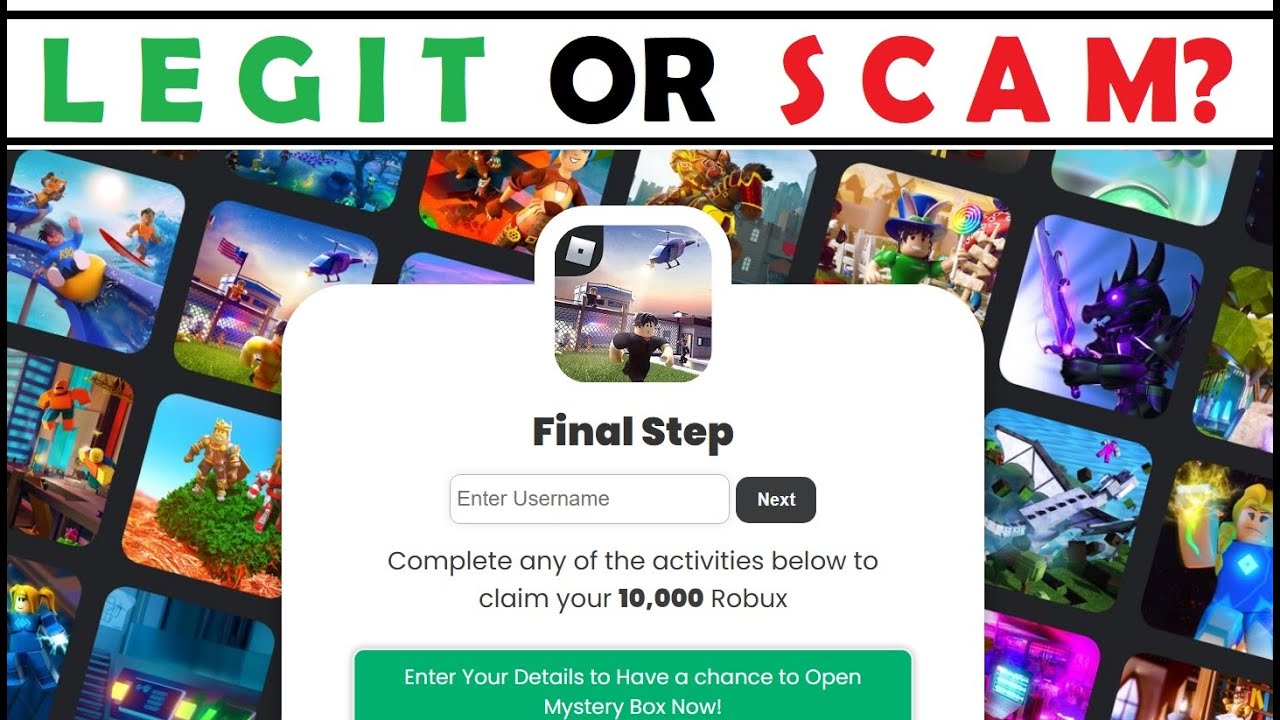Viewport: 1280px width, 720px height.
Task: Click the black OR banner word
Action: click(632, 80)
